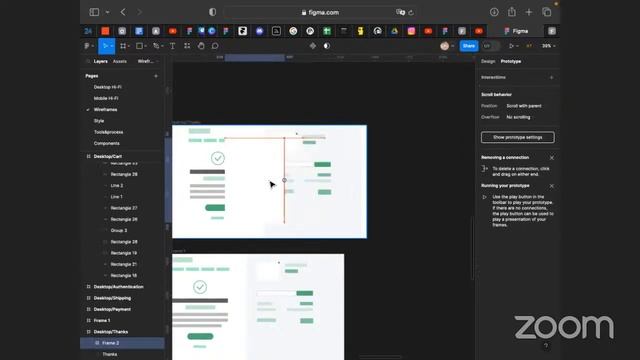Select the Wireframes page
This screenshot has height=360, width=640.
pyautogui.click(x=105, y=109)
